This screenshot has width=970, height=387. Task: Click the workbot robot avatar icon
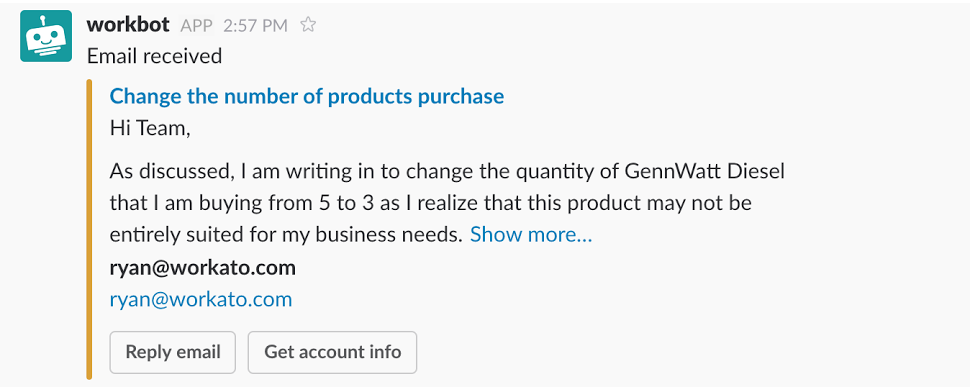point(46,36)
